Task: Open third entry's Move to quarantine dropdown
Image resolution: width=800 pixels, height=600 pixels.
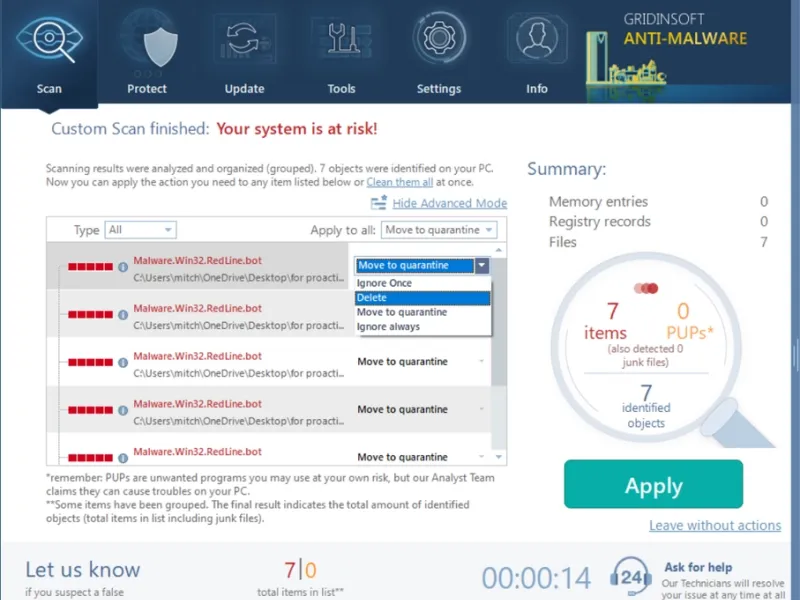Action: [x=421, y=362]
